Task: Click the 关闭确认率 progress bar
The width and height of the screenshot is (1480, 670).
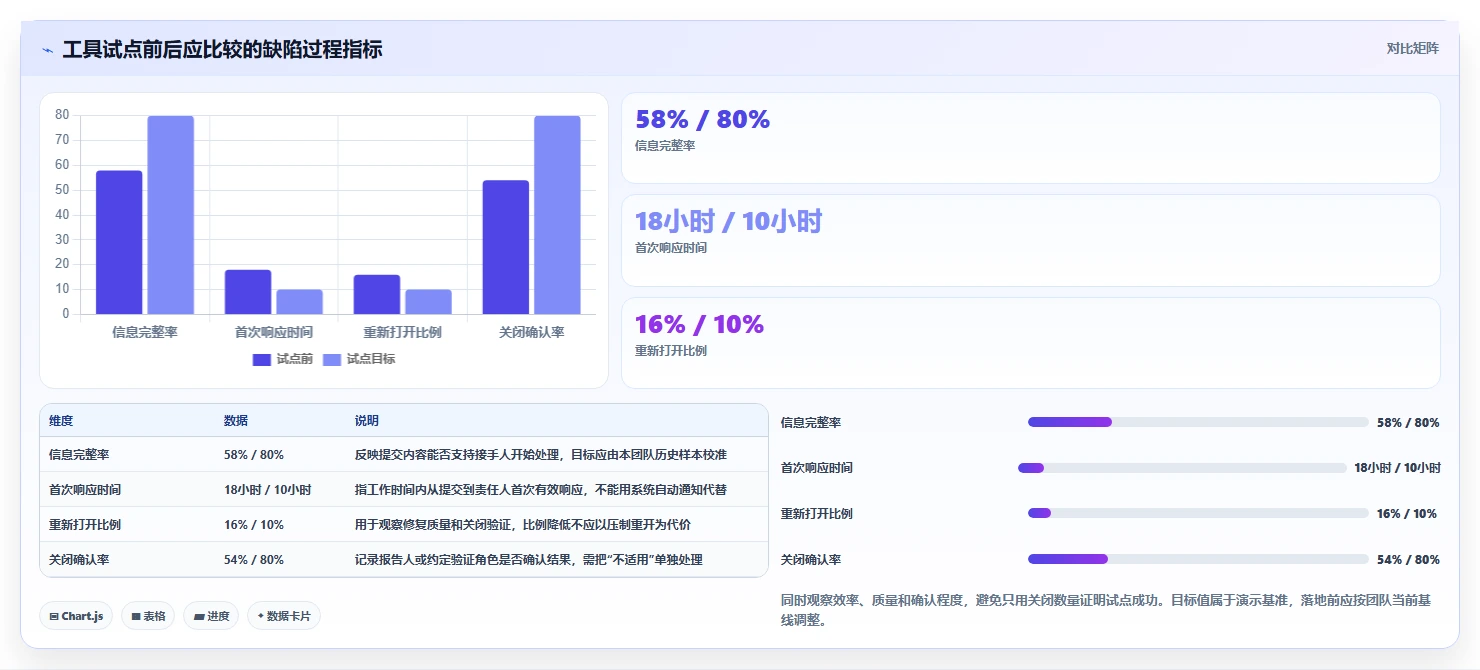Action: click(x=1198, y=559)
